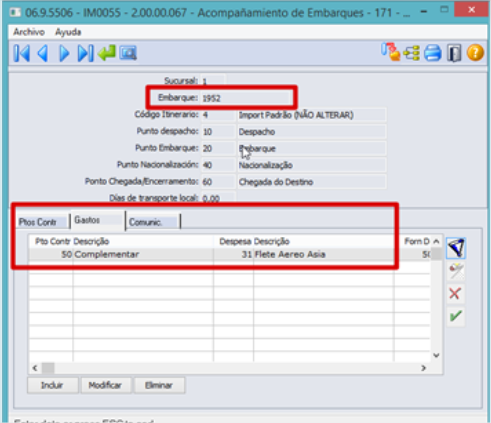Exit using the door icon

[x=454, y=53]
